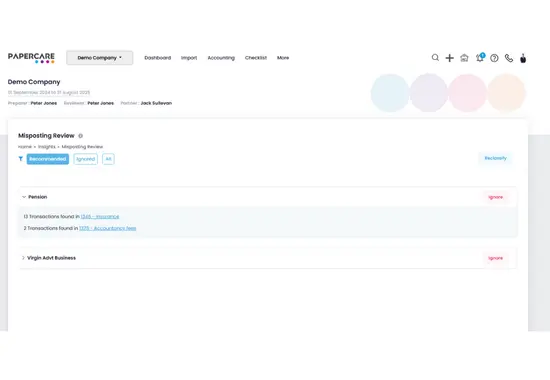
Task: Open the help question mark icon
Action: tap(494, 58)
